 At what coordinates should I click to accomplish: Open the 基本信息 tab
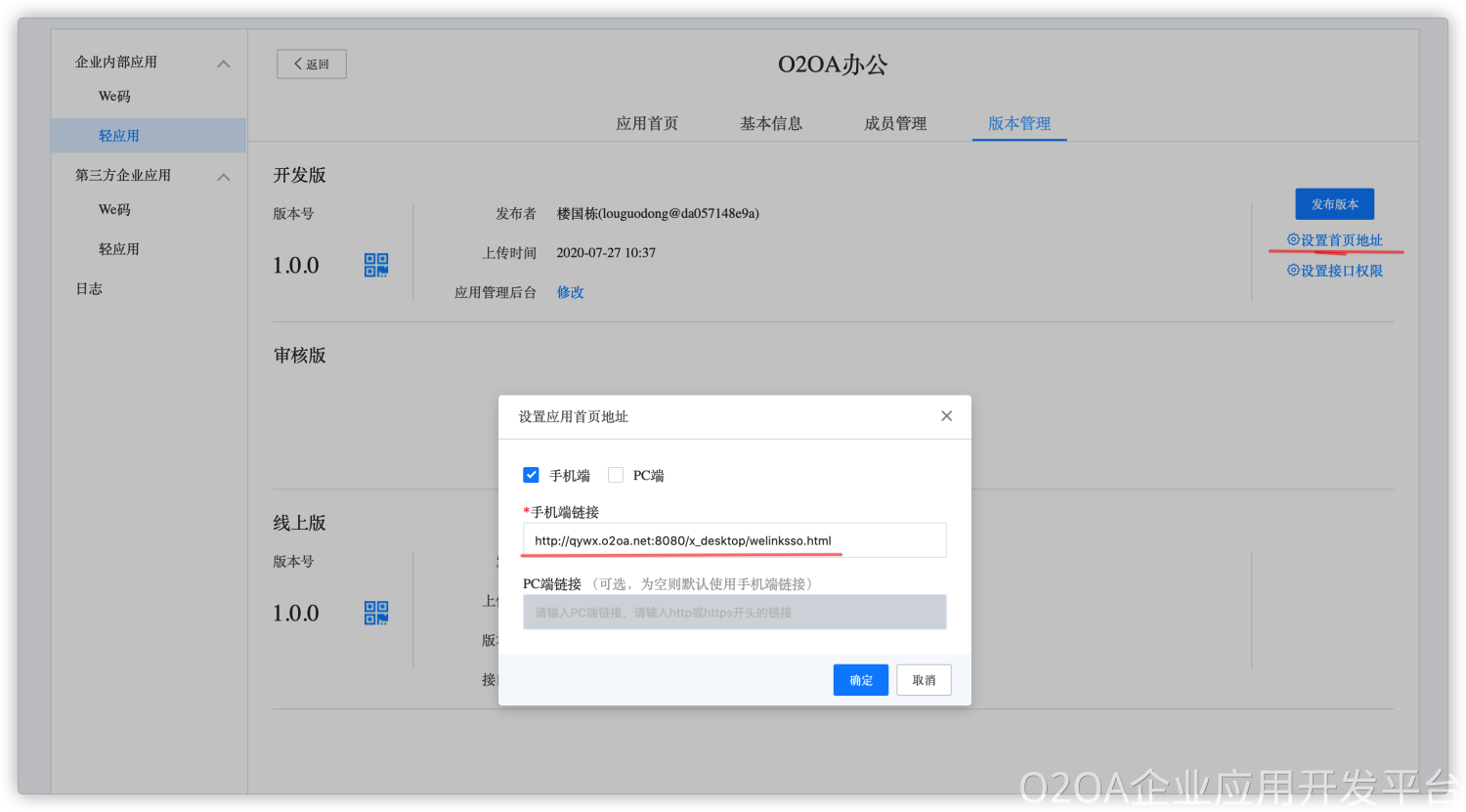pyautogui.click(x=771, y=123)
